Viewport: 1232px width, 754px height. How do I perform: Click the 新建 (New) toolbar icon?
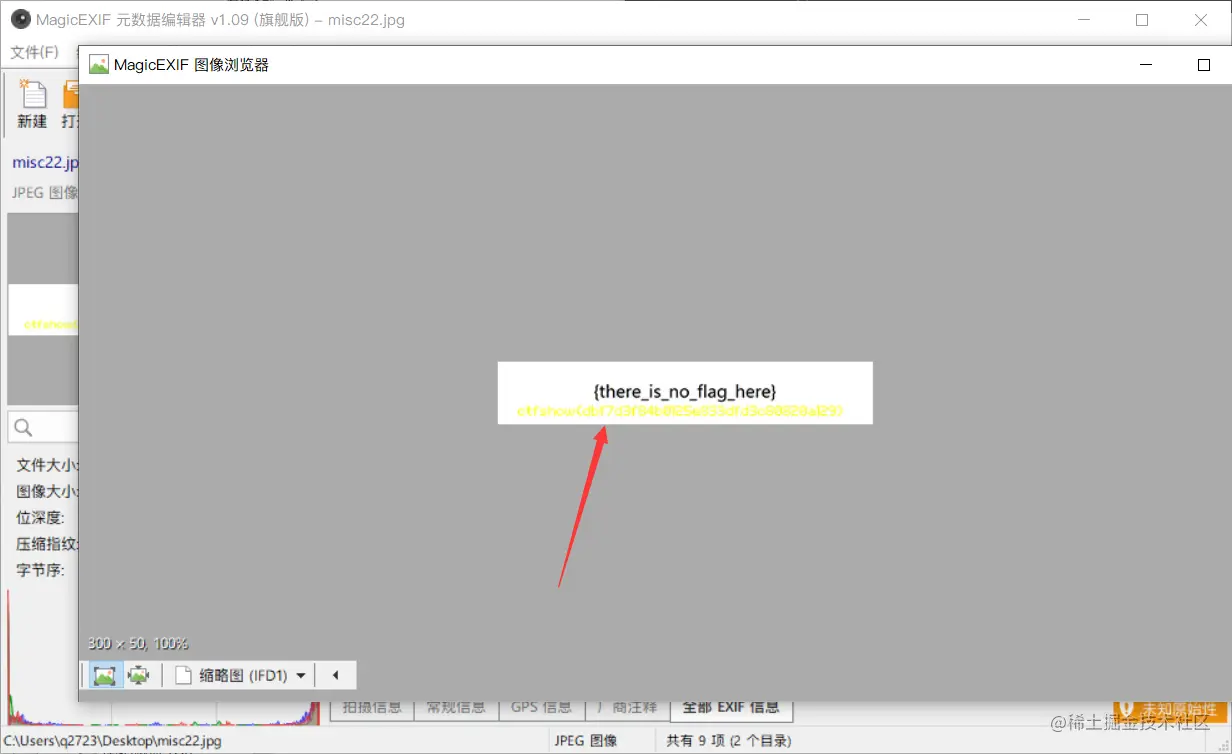(32, 106)
